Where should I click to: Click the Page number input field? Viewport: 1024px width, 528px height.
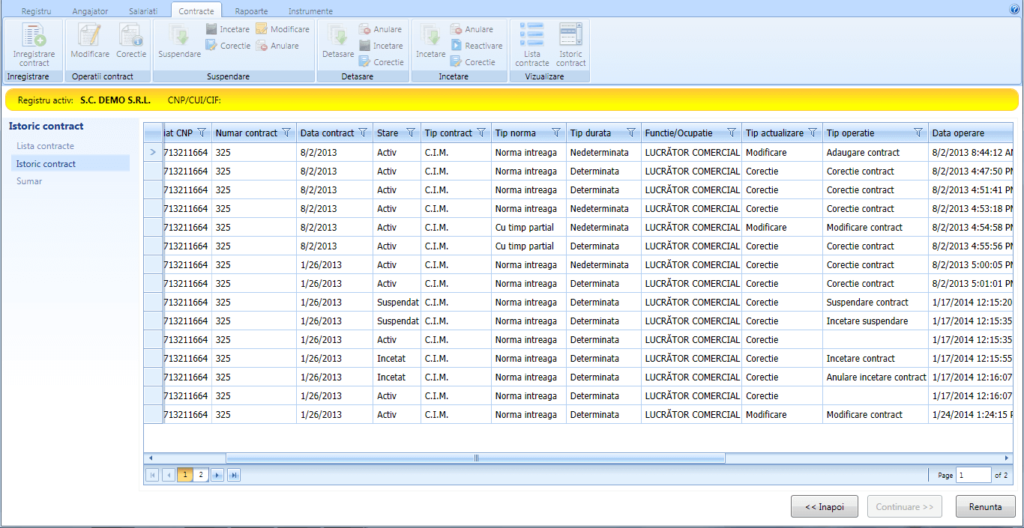[x=974, y=475]
